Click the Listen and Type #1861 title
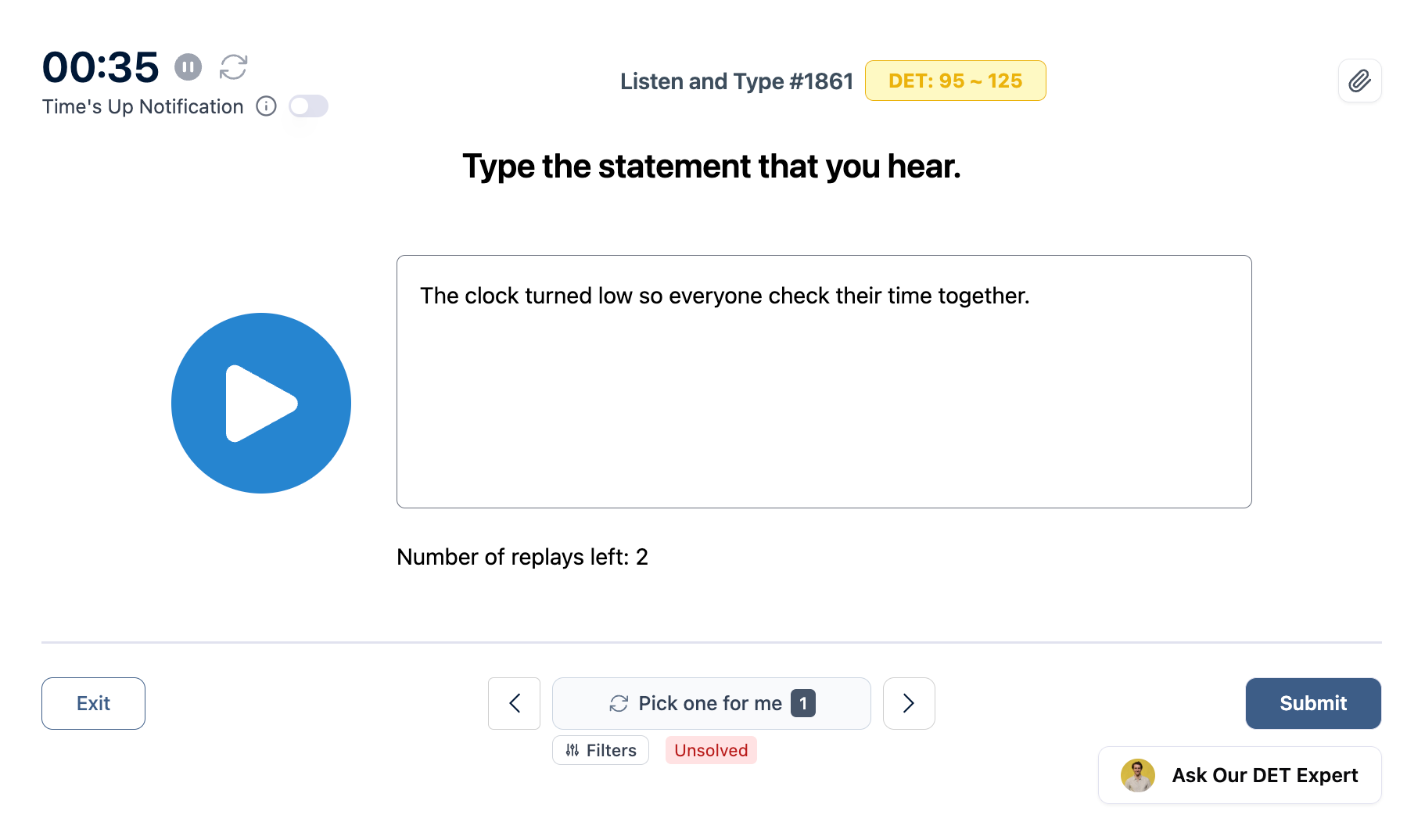Screen dimensions: 1425x840 click(736, 81)
